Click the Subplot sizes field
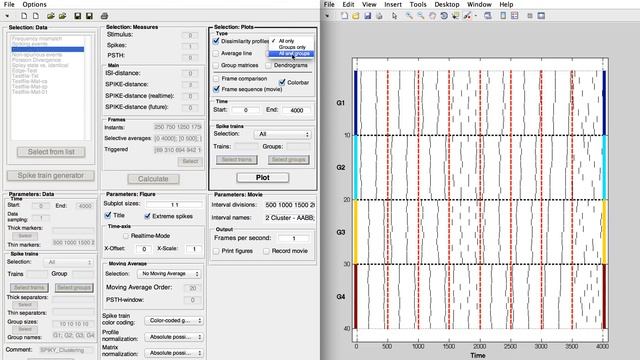Viewport: 640px width, 360px height. (x=174, y=204)
